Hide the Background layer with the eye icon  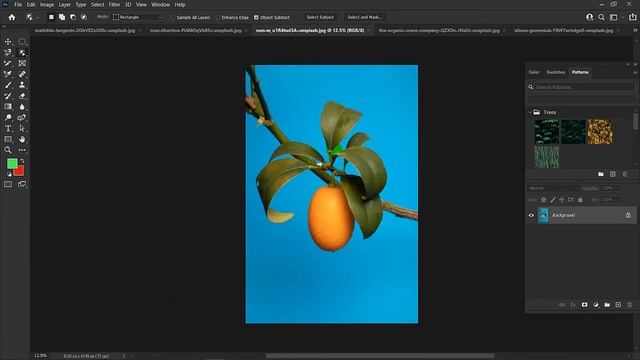click(531, 215)
